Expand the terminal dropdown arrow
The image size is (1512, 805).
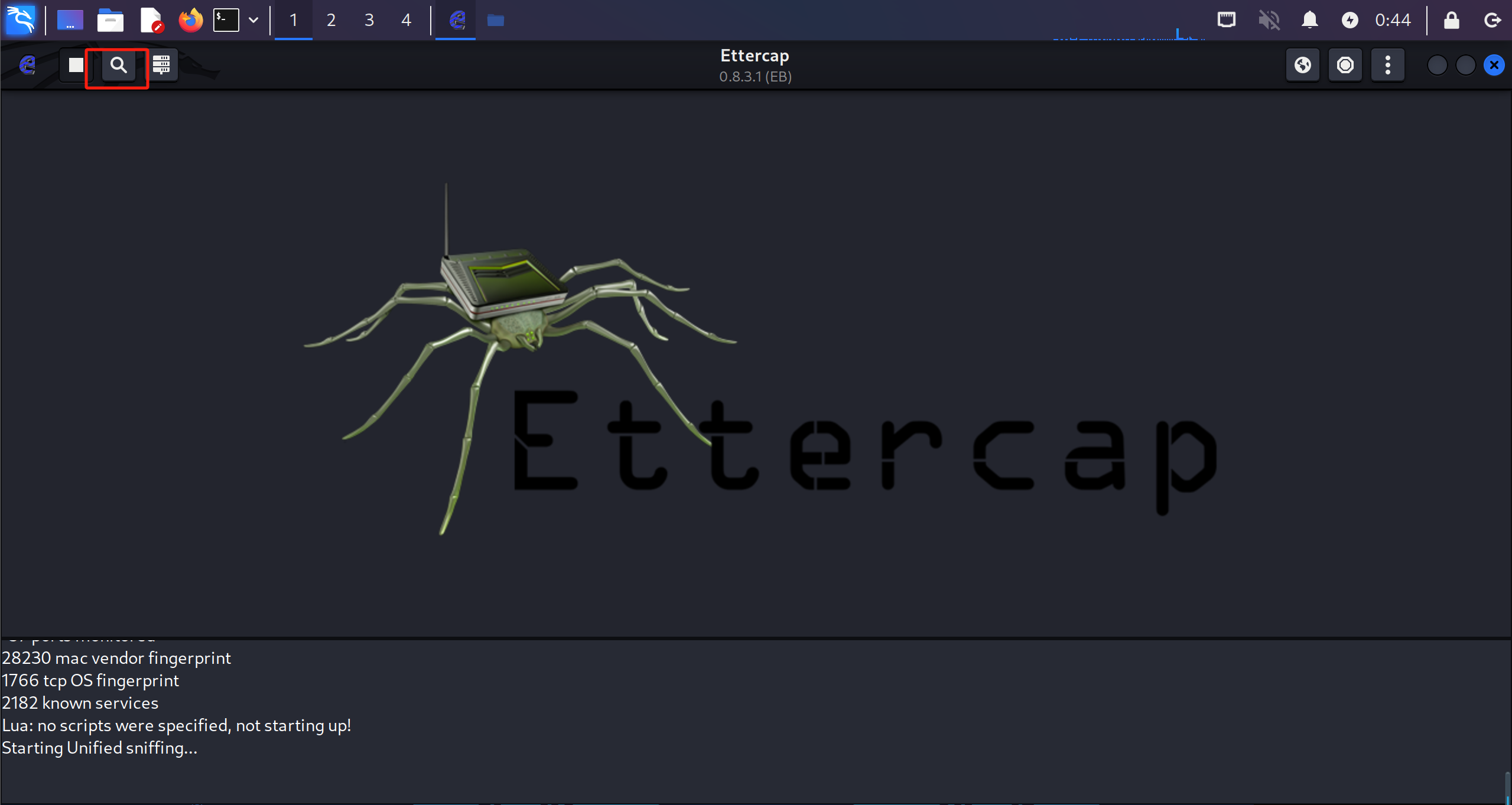tap(253, 20)
